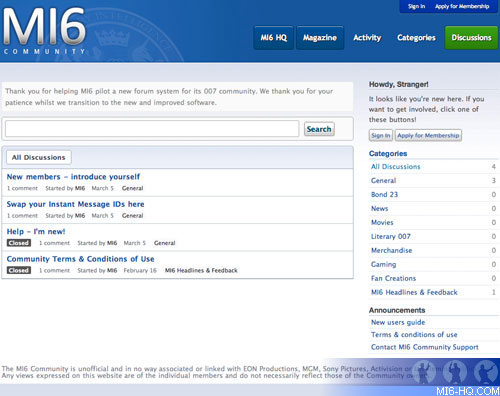Viewport: 500px width, 396px height.
Task: Click MI6 author on 'New members' row
Action: tap(80, 188)
